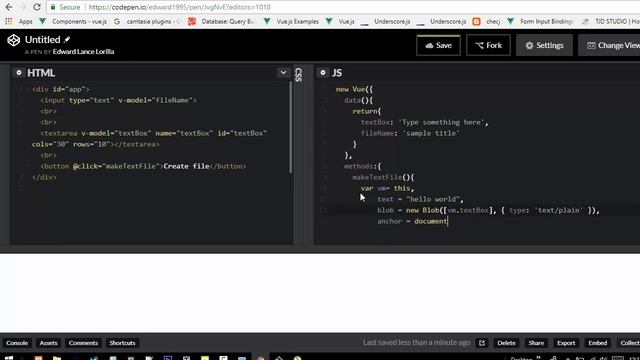Open pen Settings
Image resolution: width=640 pixels, height=360 pixels.
pyautogui.click(x=544, y=45)
